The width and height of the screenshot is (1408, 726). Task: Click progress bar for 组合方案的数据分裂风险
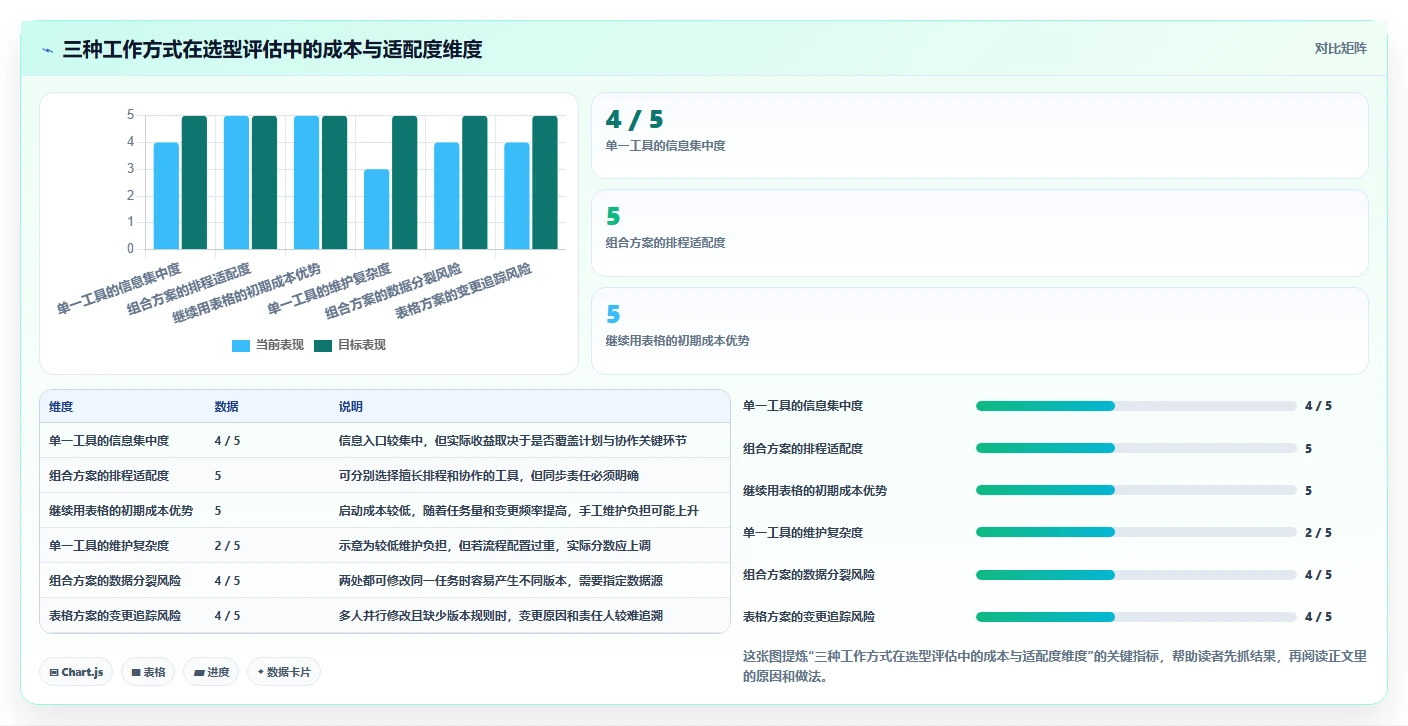(x=1136, y=575)
